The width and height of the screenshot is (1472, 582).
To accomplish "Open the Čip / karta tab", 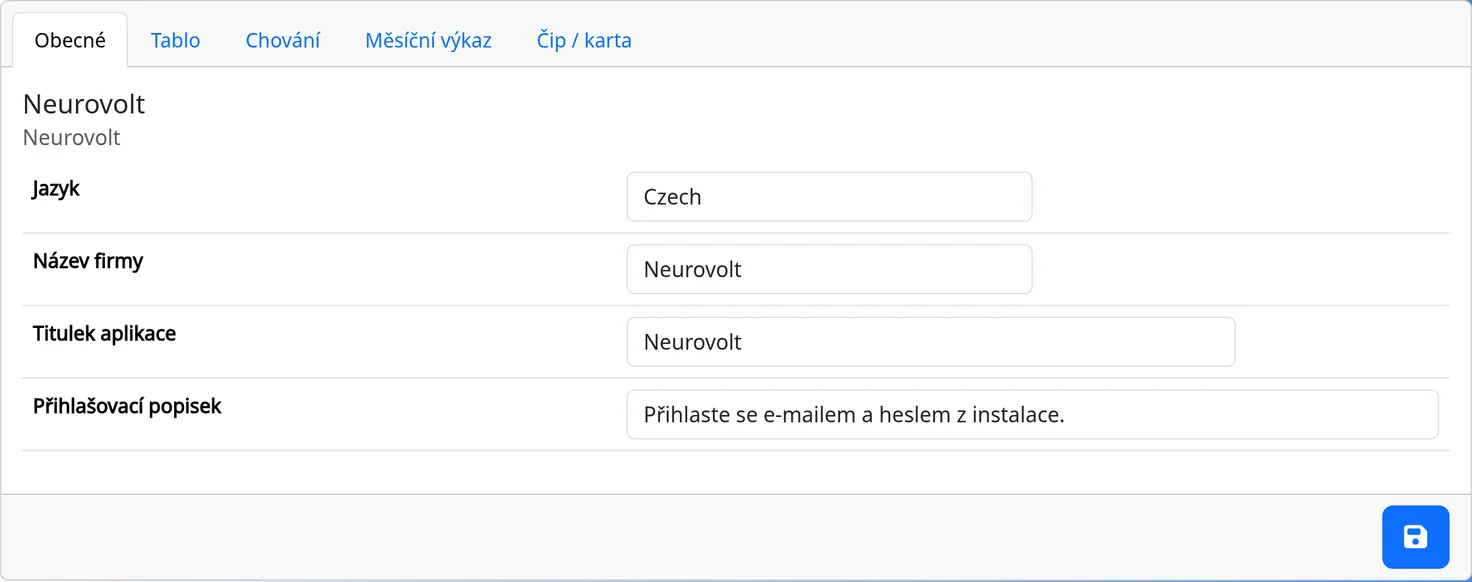I will click(584, 40).
